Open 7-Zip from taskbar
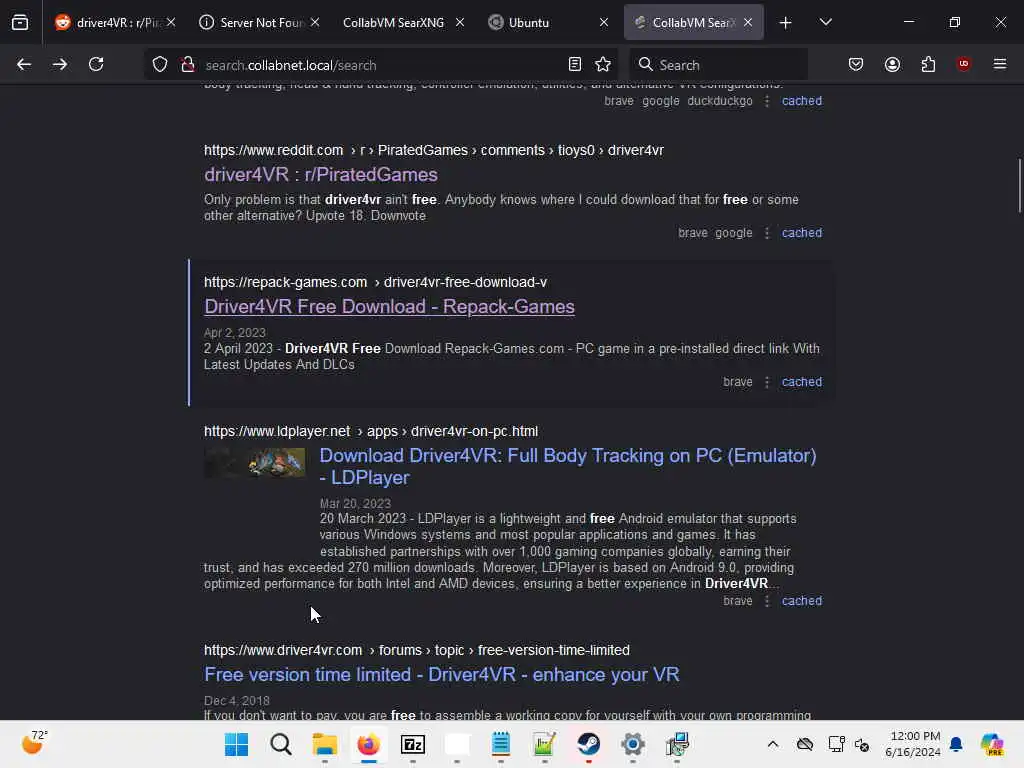 (x=413, y=744)
